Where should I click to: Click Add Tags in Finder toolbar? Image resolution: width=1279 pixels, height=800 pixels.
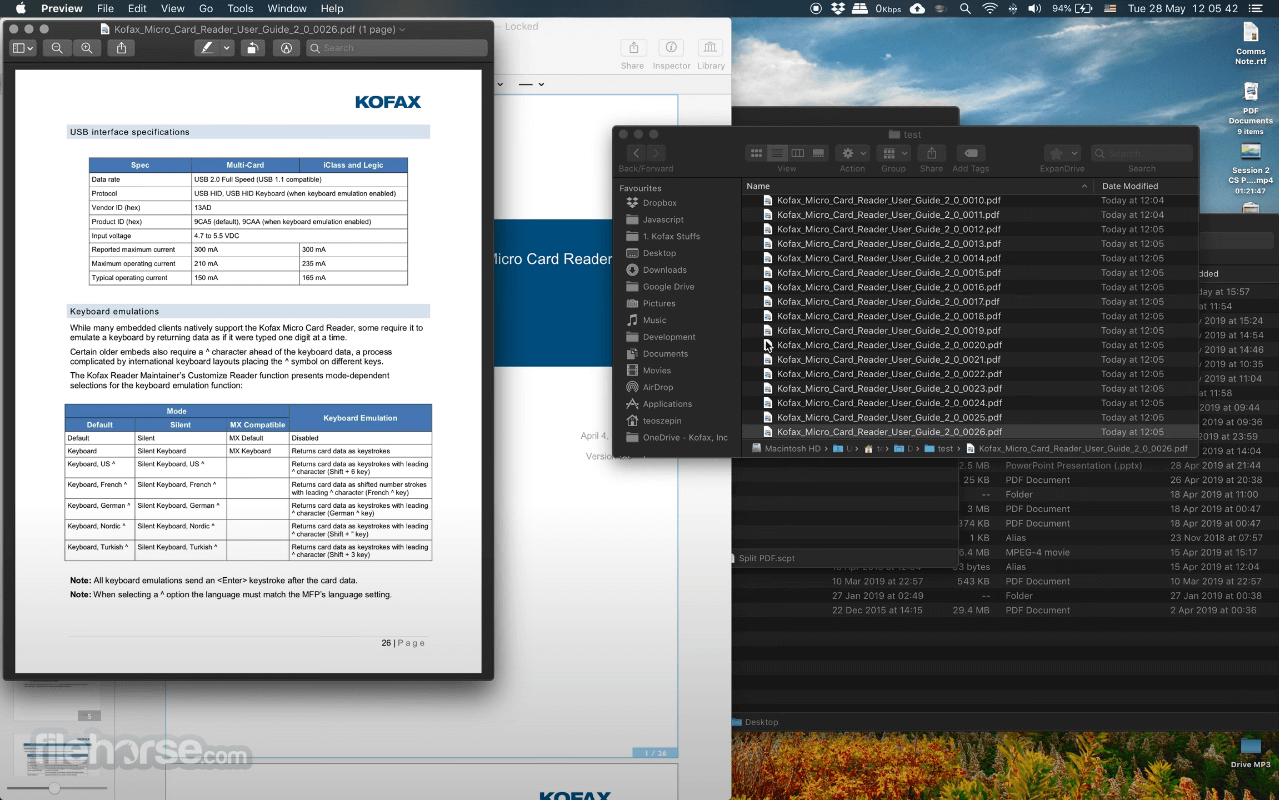click(x=970, y=153)
